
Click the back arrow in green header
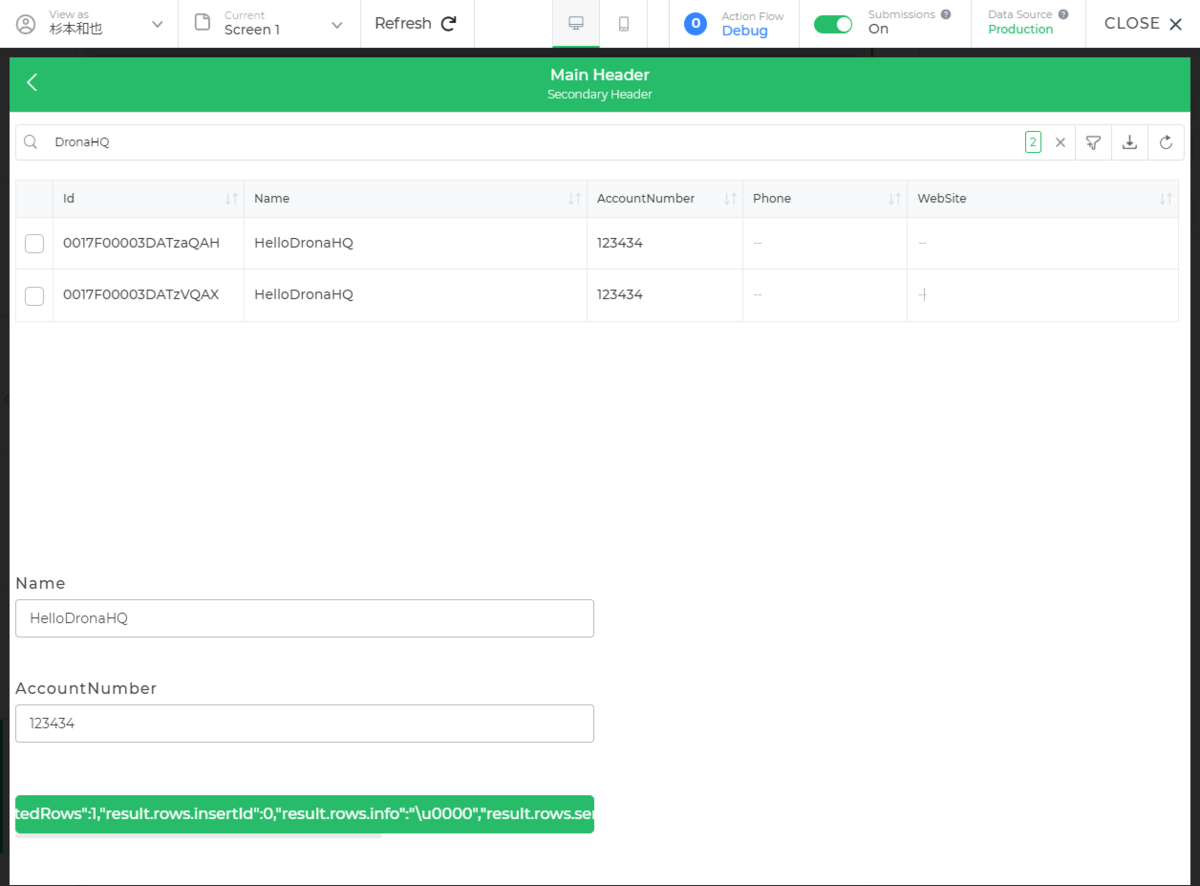coord(32,83)
